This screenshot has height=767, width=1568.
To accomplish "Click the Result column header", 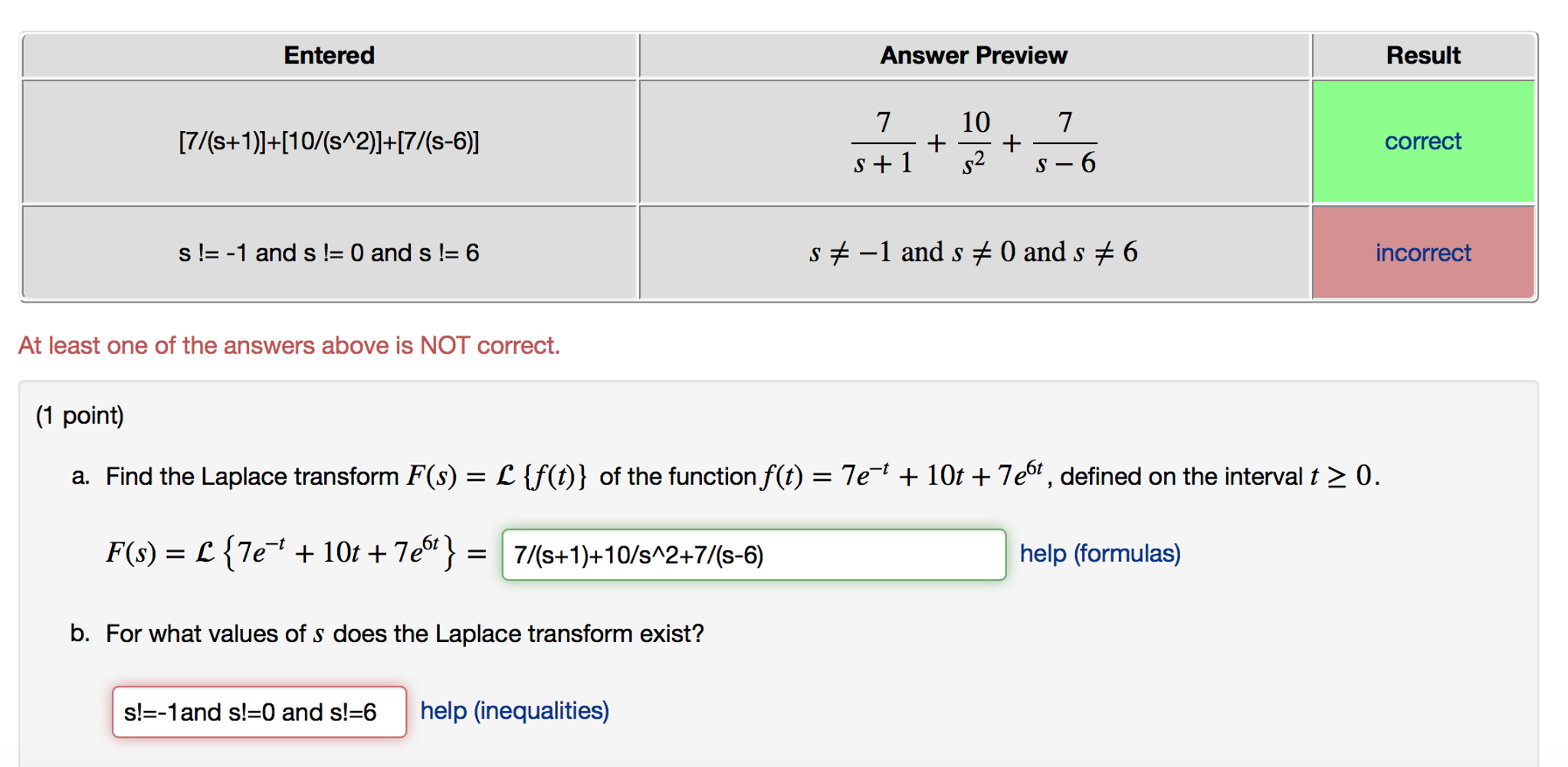I will tap(1422, 54).
